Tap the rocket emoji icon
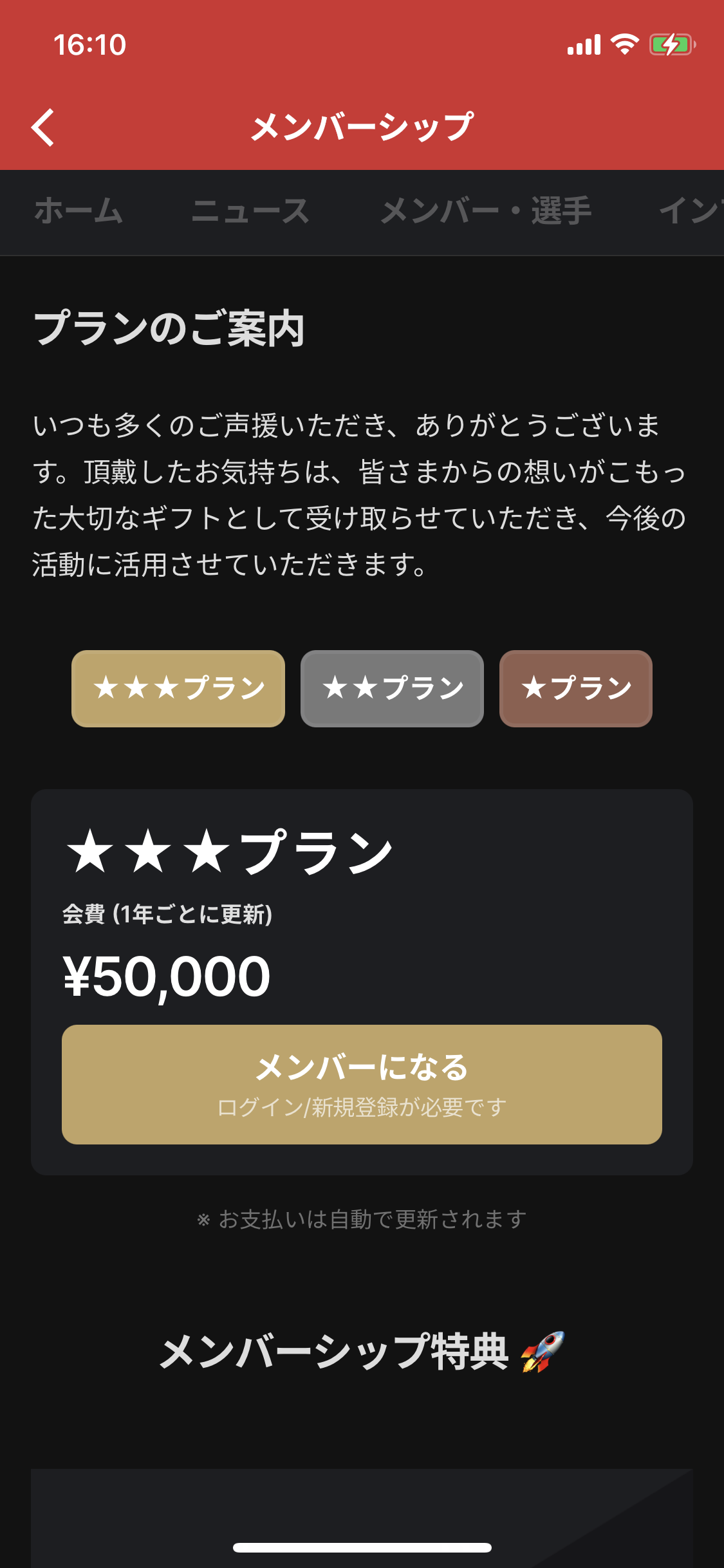This screenshot has height=1568, width=724. (543, 1352)
